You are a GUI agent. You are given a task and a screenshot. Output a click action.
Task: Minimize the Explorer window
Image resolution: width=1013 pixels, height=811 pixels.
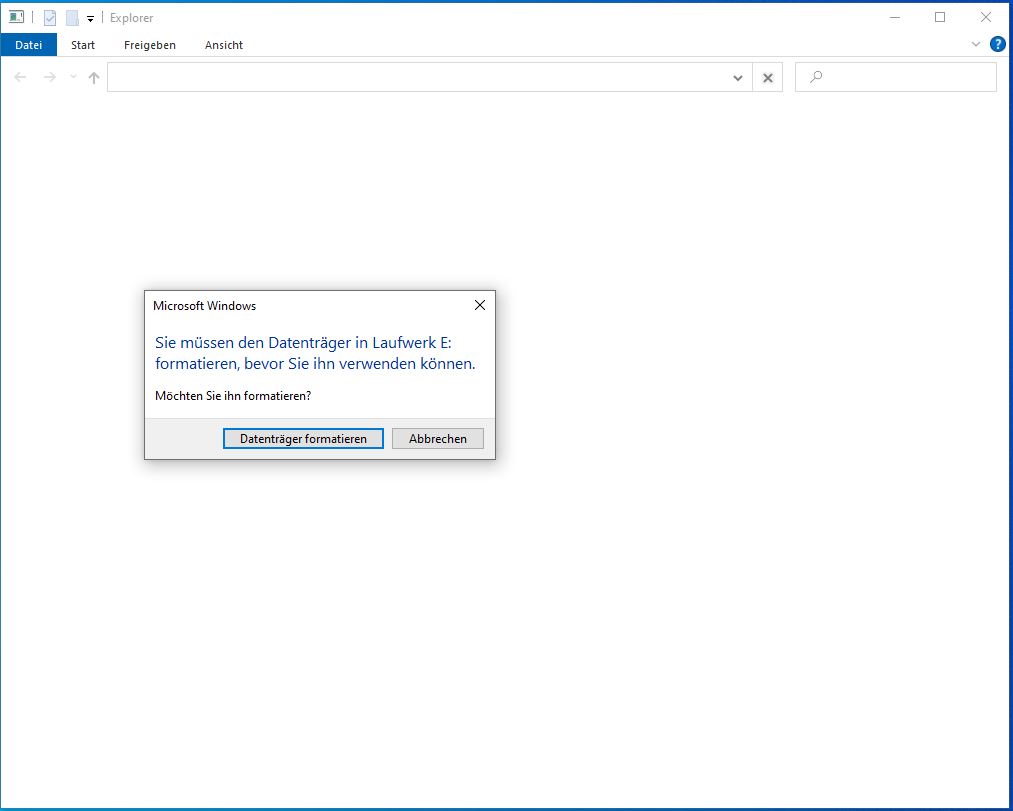895,17
